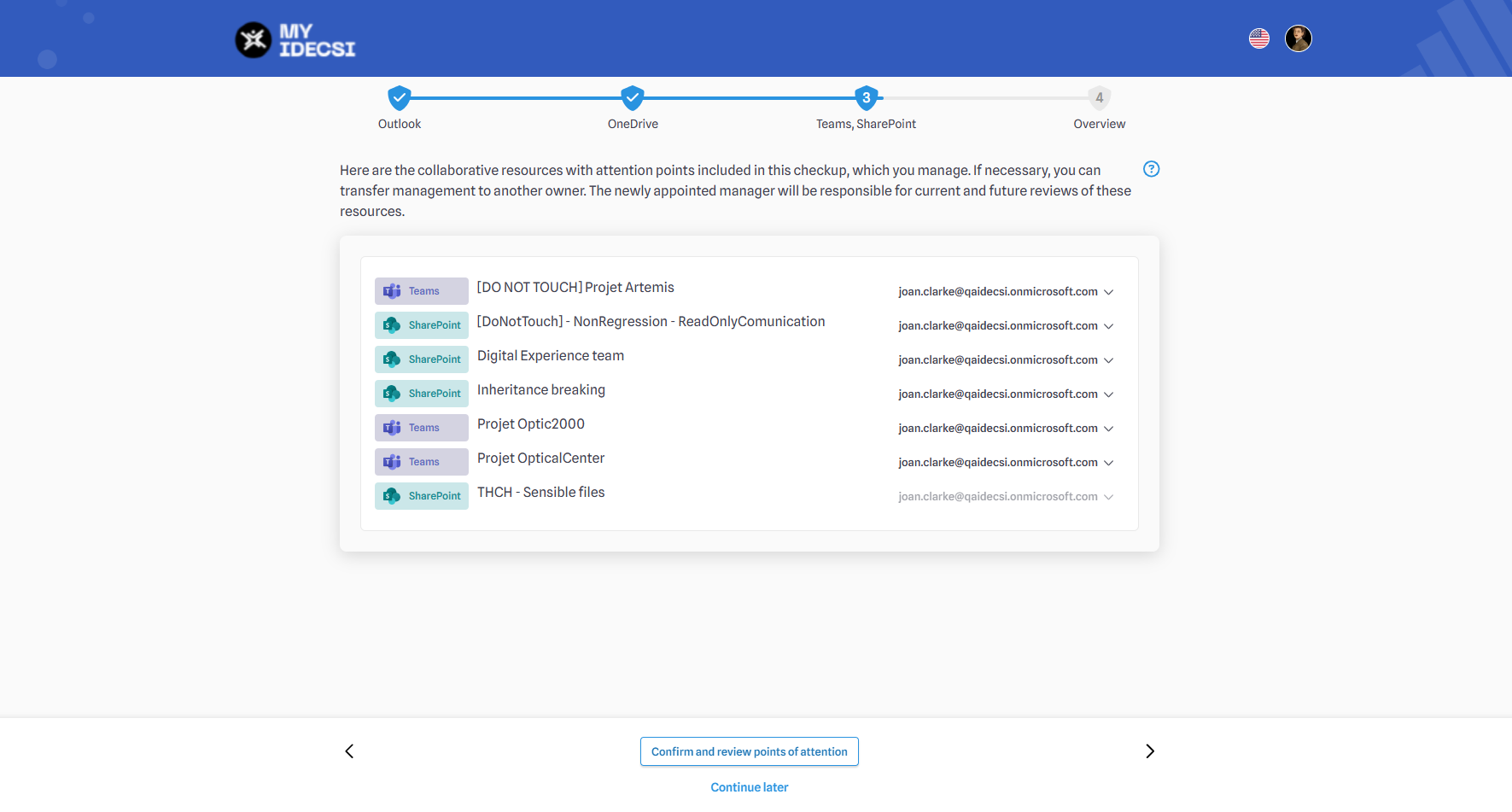Go to next step with right arrow
Screen dimensions: 1512x812
(x=1149, y=751)
